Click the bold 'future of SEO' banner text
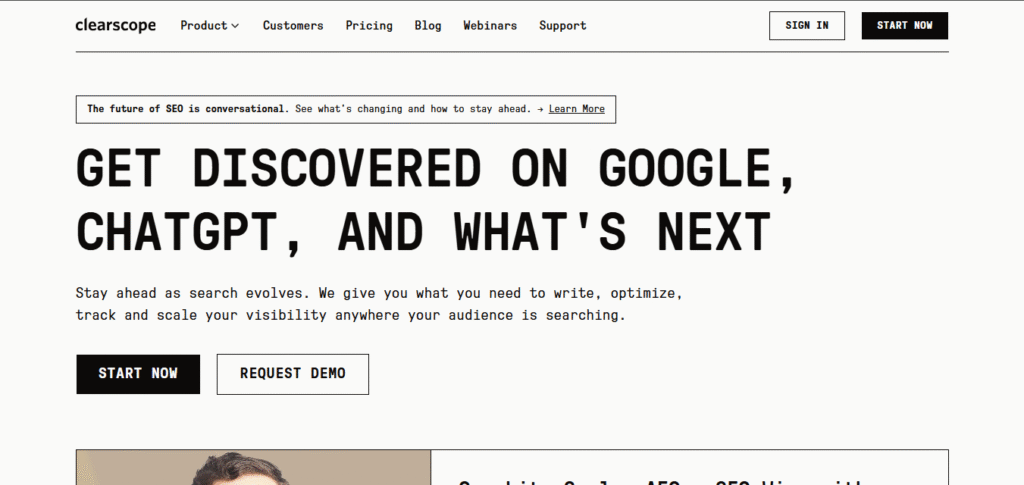Viewport: 1024px width, 485px height. pyautogui.click(x=187, y=109)
